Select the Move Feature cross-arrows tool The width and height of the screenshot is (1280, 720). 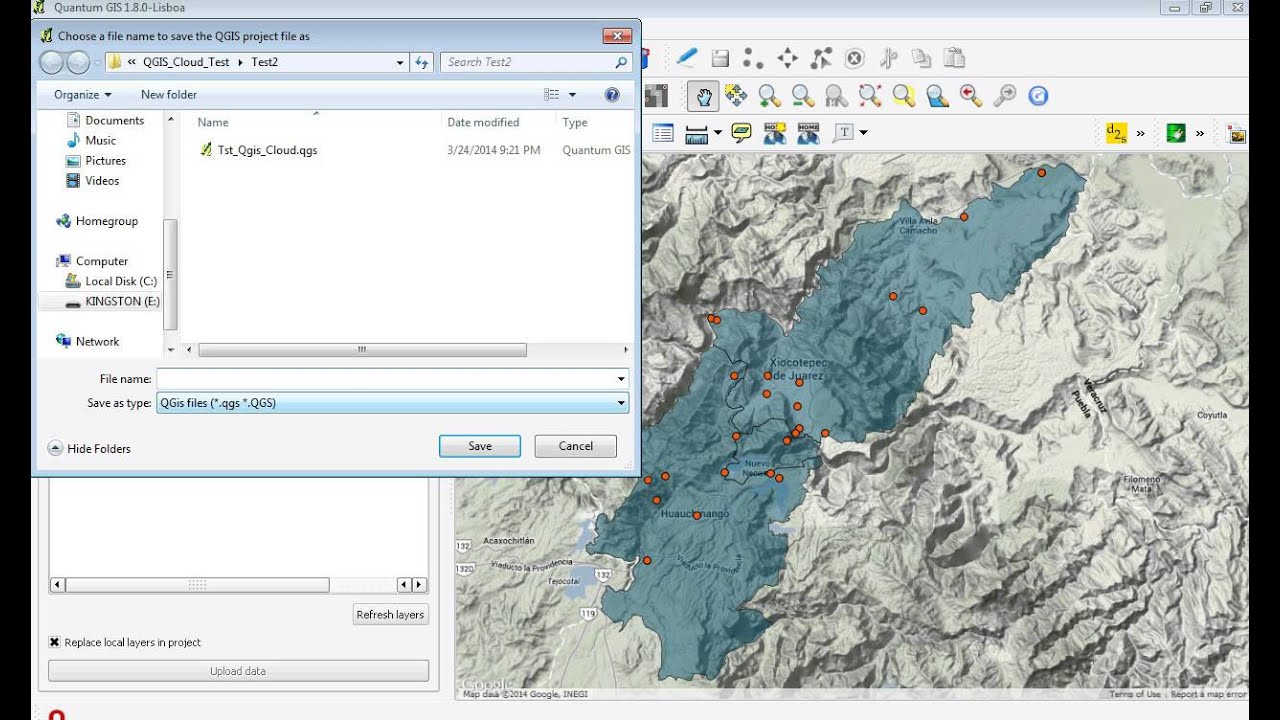(787, 58)
